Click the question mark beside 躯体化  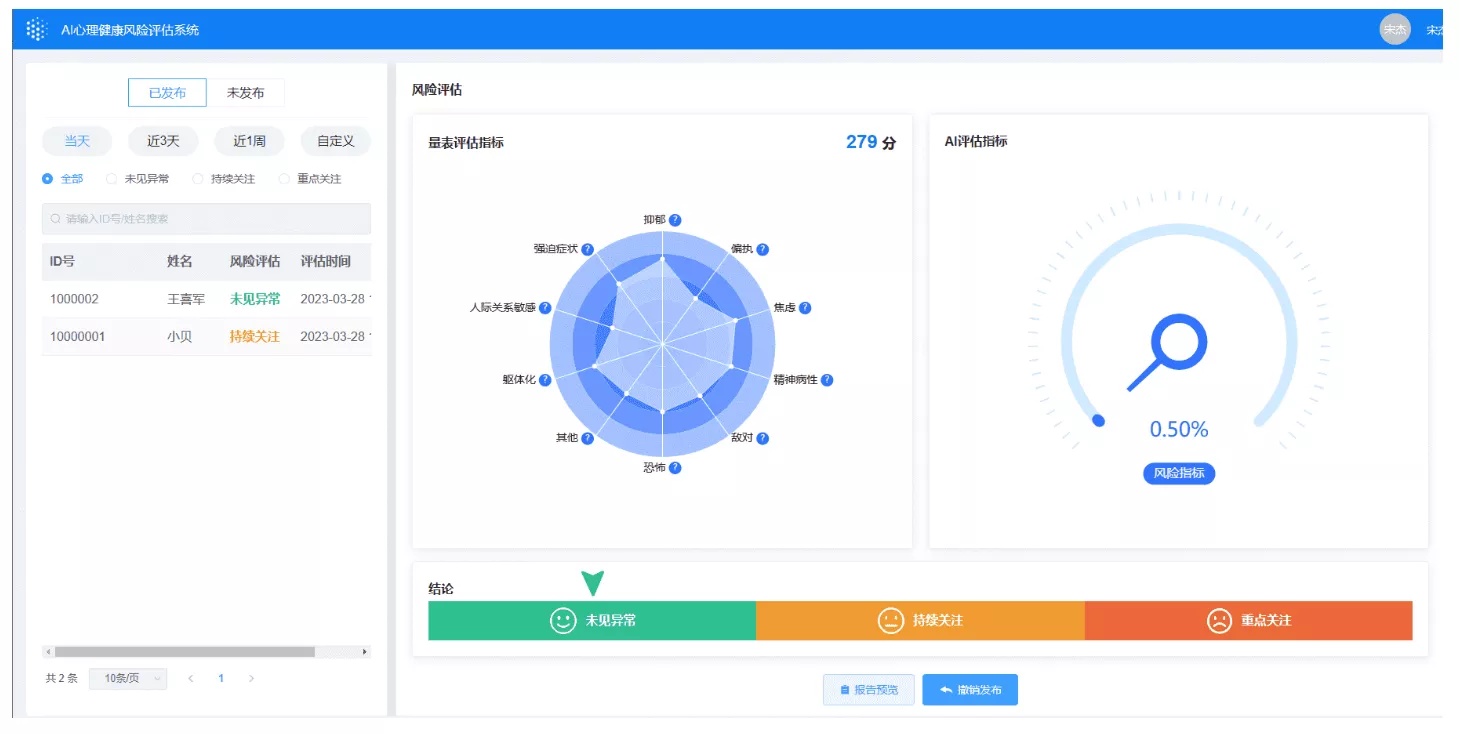click(545, 380)
